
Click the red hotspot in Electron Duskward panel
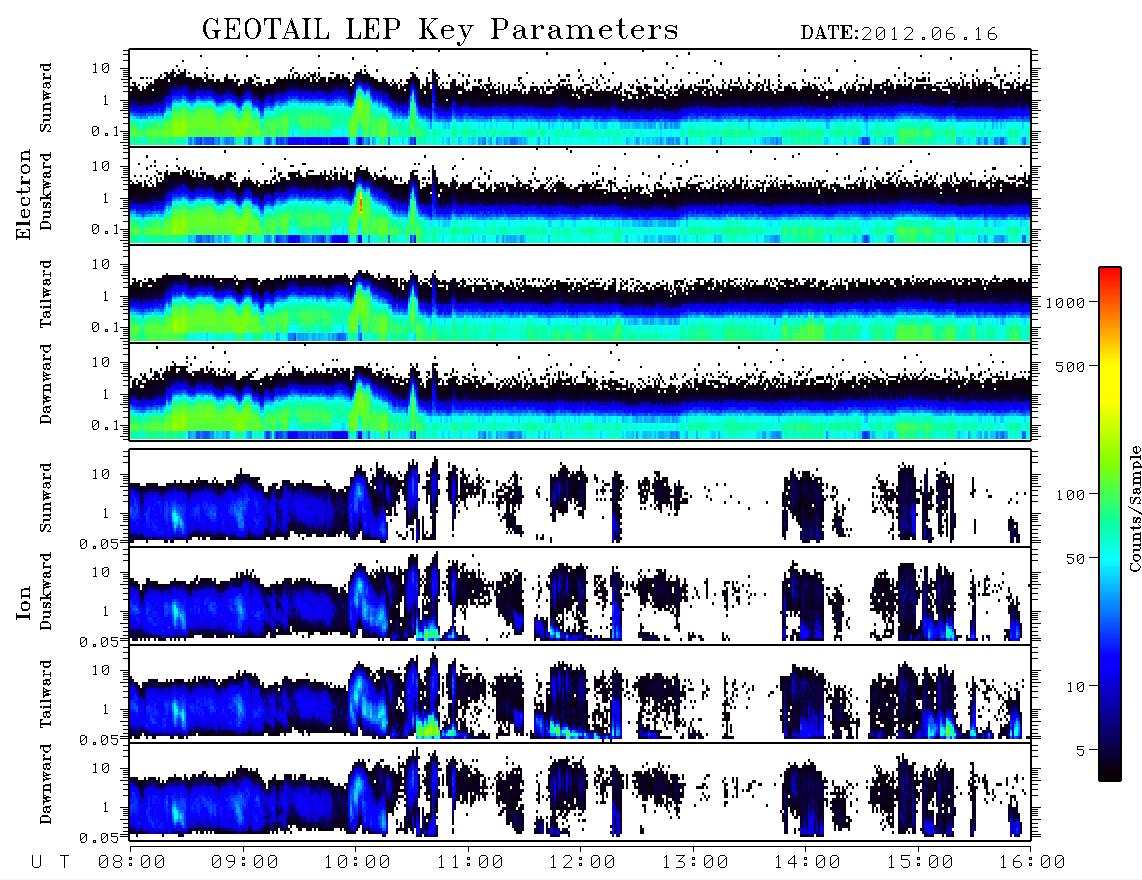tap(361, 202)
